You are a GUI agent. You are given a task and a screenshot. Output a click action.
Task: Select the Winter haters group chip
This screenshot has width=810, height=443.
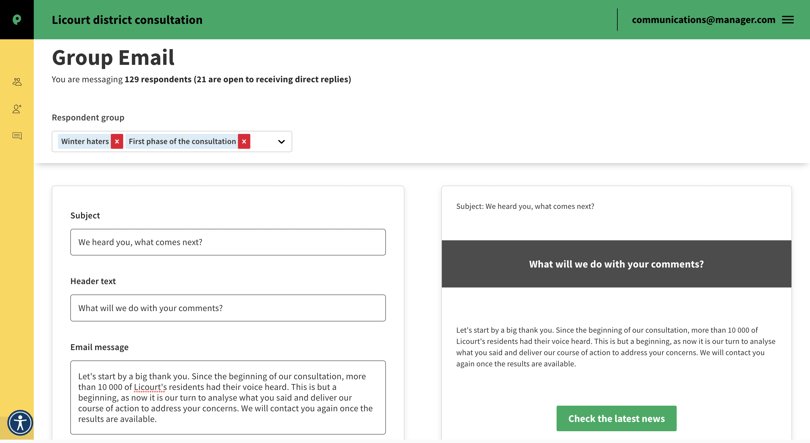[x=85, y=141]
